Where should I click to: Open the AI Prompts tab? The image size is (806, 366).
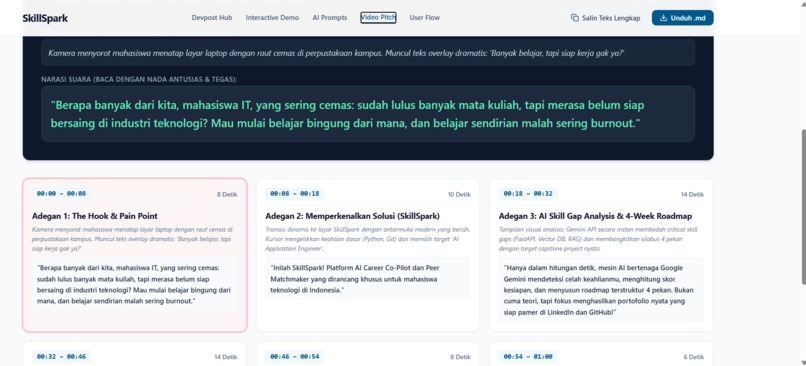pyautogui.click(x=329, y=17)
